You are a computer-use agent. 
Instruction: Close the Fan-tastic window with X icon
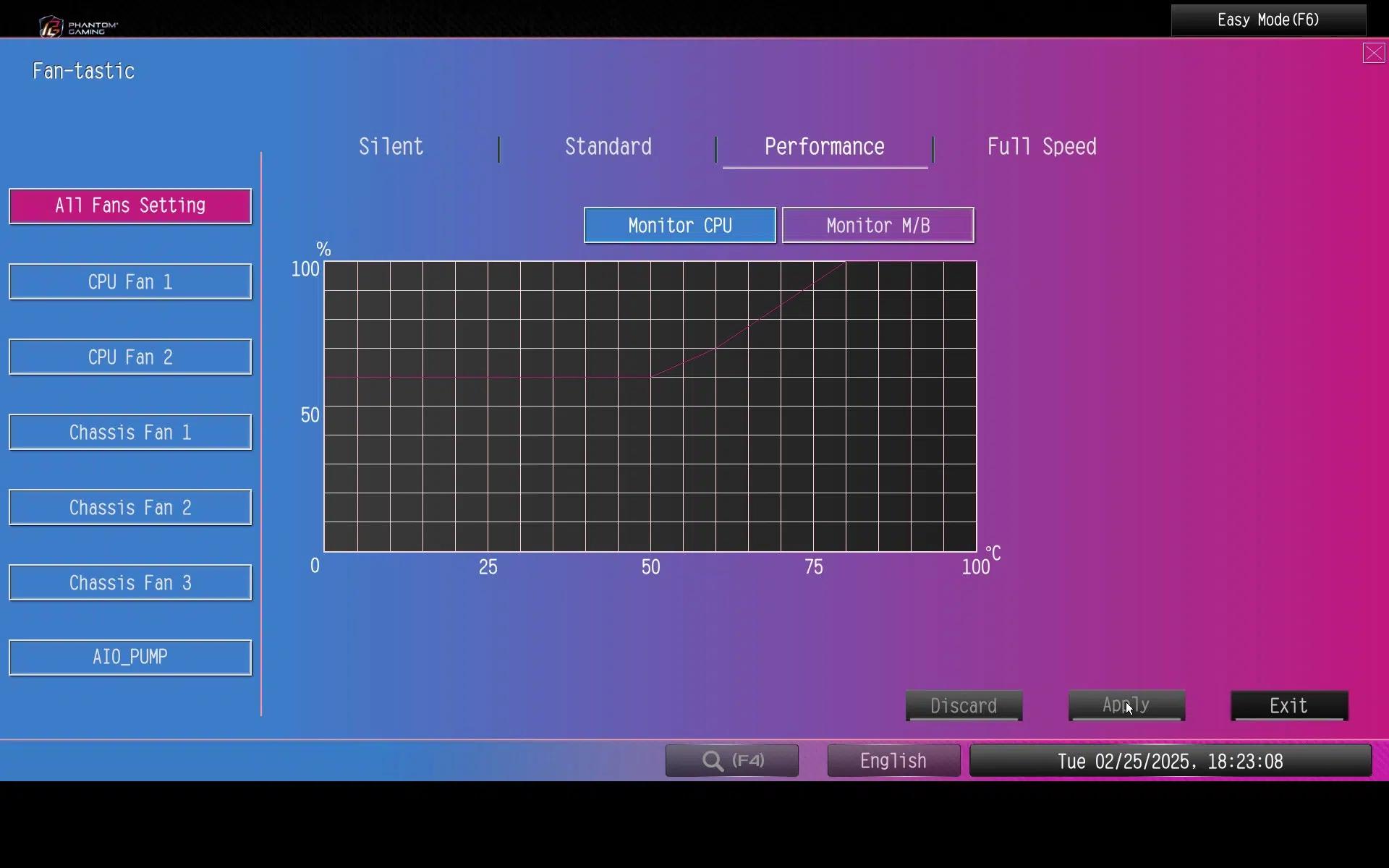pyautogui.click(x=1374, y=53)
